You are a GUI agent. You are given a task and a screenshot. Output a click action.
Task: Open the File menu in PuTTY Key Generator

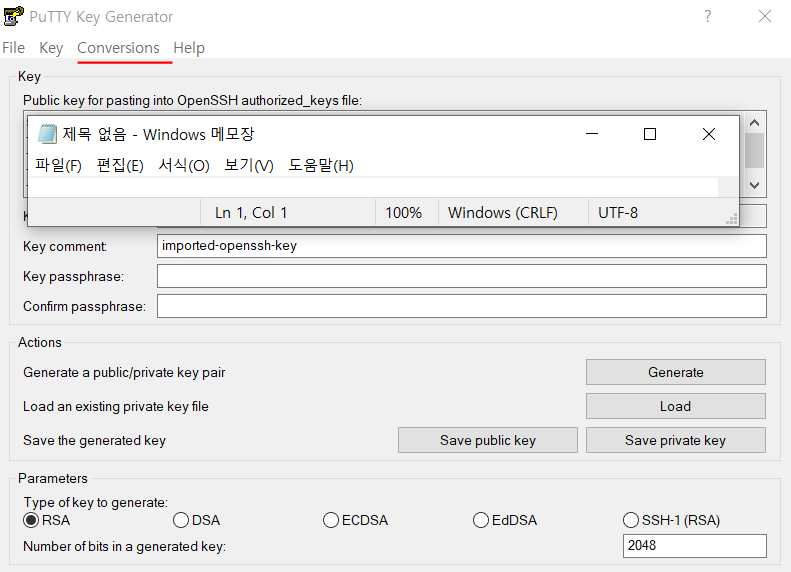(14, 48)
